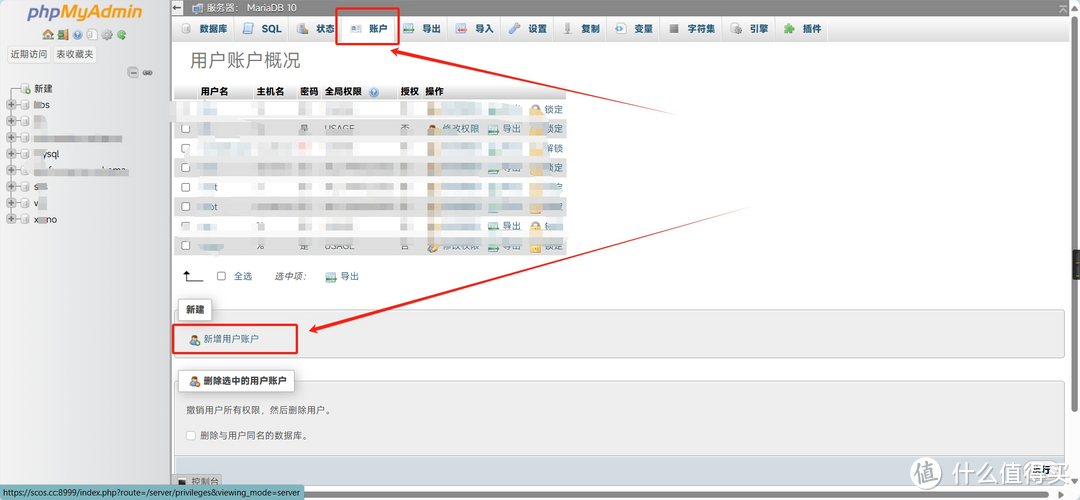
Task: Switch to the SQL tab
Action: click(262, 29)
